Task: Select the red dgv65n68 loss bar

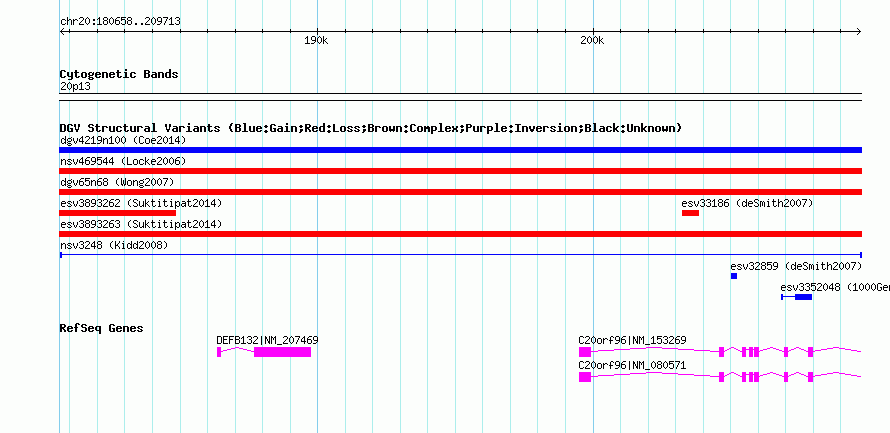Action: (x=460, y=192)
